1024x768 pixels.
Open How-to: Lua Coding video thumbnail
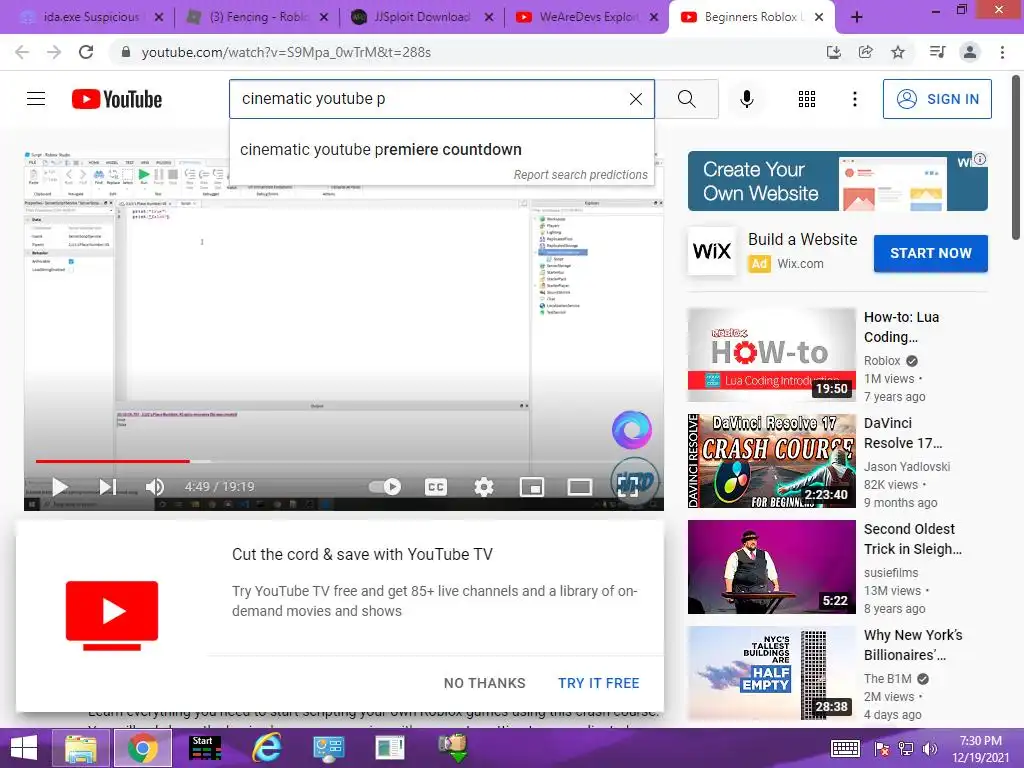pos(771,355)
